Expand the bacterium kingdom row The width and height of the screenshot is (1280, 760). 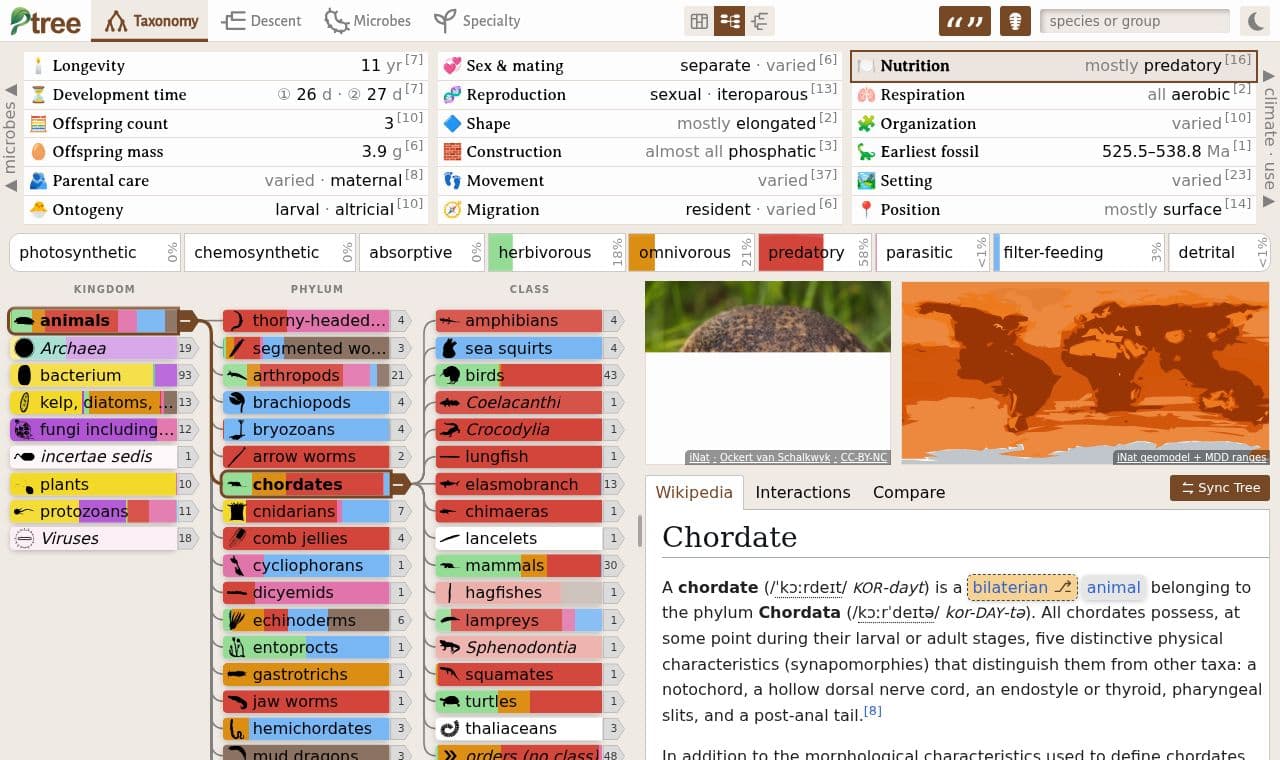click(104, 376)
